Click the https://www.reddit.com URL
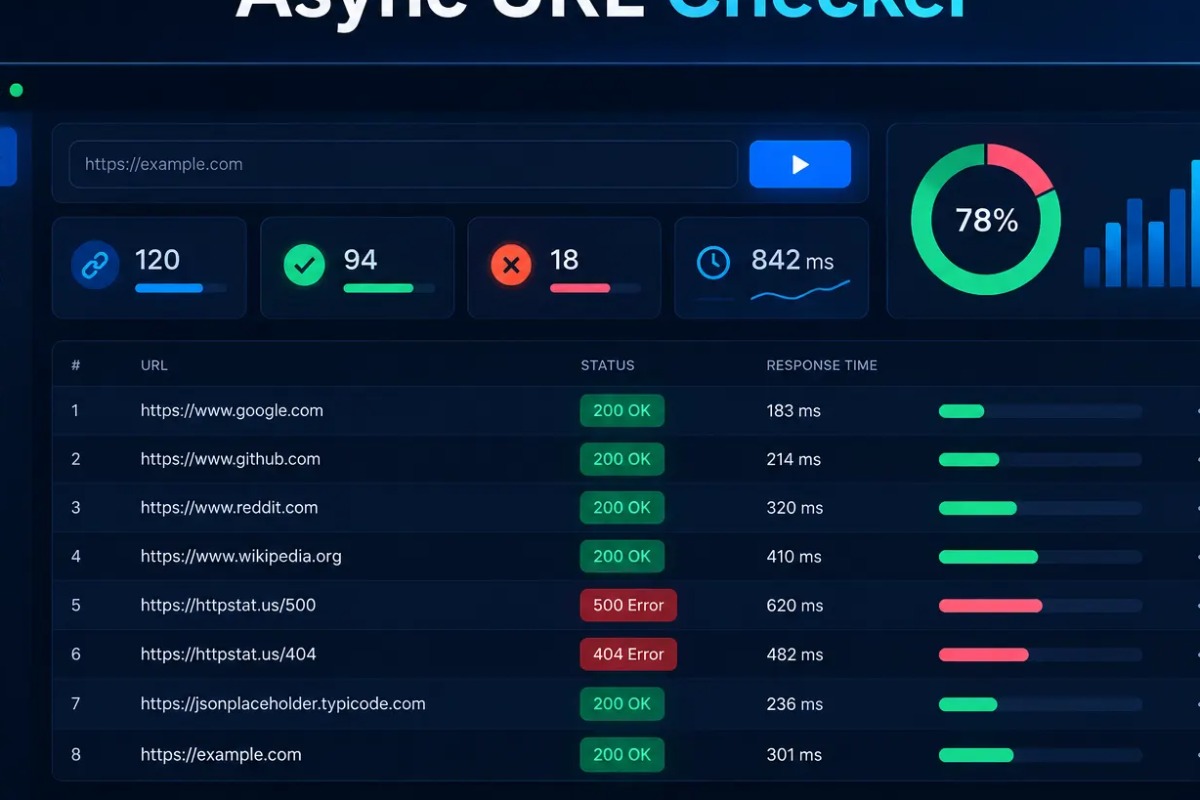Viewport: 1200px width, 800px height. click(x=229, y=507)
